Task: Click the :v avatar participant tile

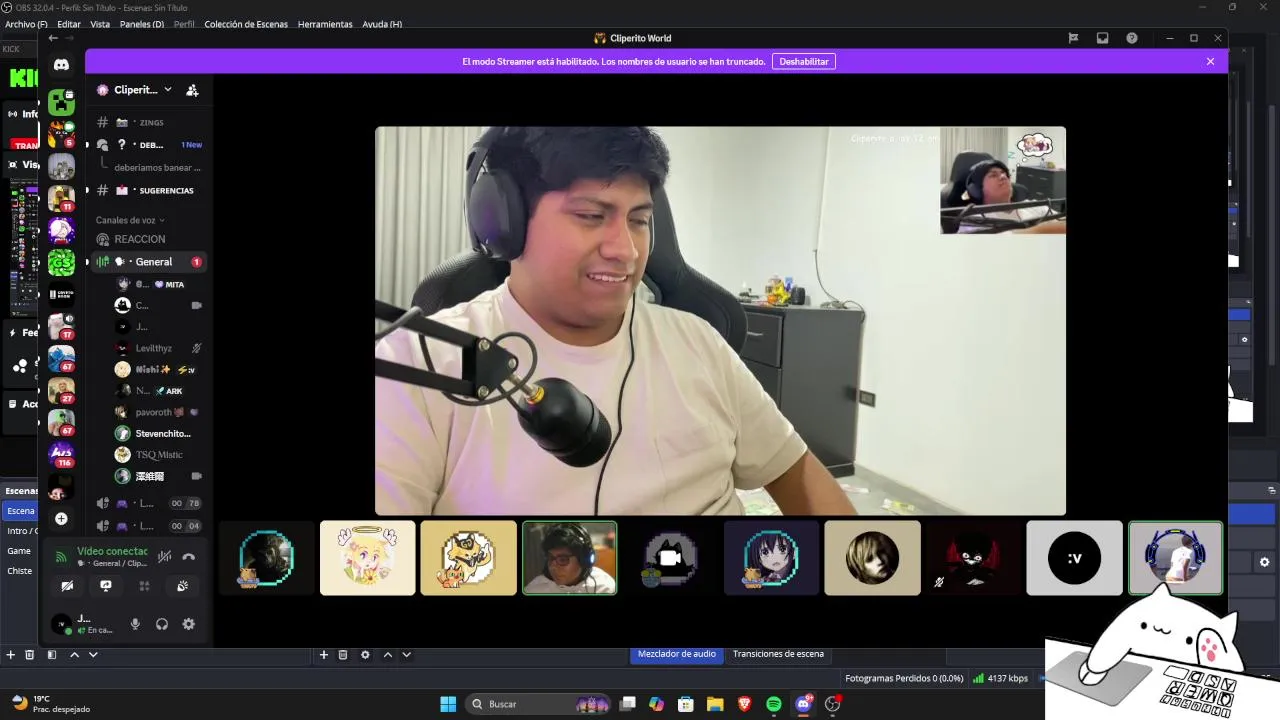Action: [1074, 558]
